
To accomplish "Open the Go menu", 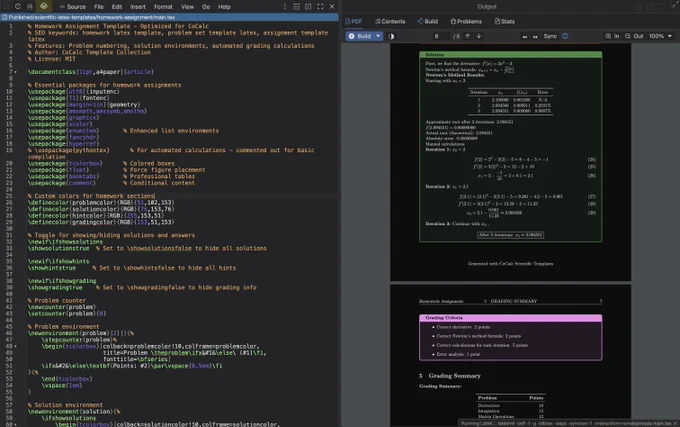I will (206, 7).
